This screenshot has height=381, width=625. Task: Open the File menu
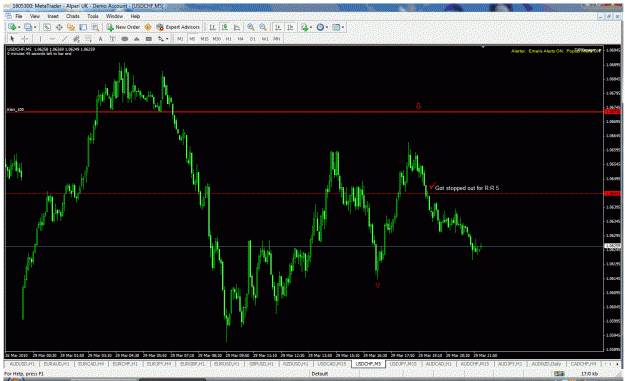tap(19, 16)
